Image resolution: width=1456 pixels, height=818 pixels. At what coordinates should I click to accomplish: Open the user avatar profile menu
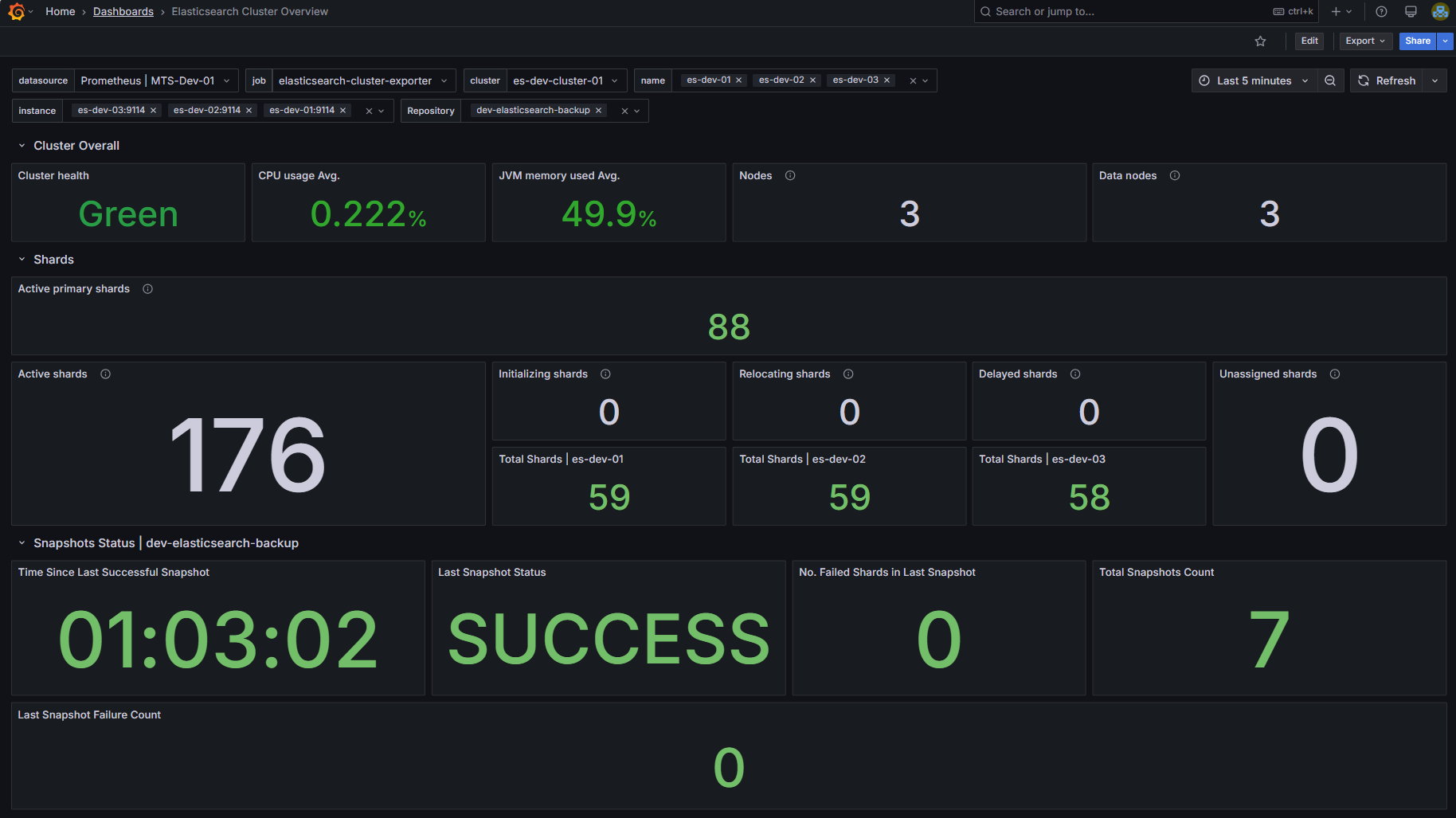click(x=1440, y=11)
